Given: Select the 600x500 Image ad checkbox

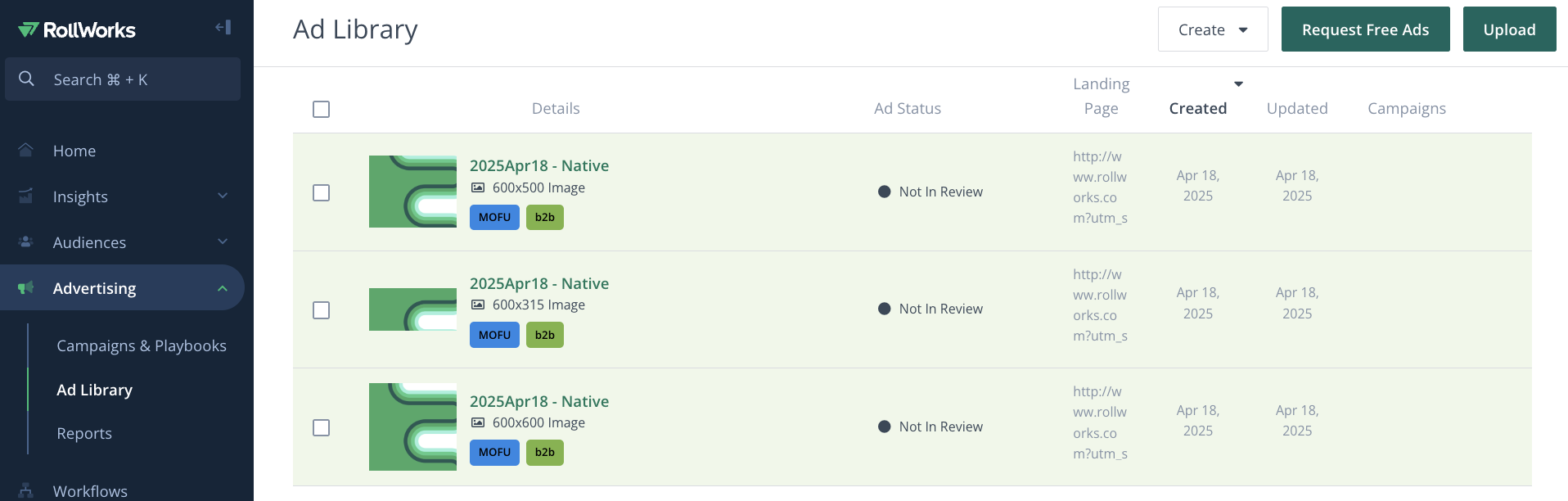Looking at the screenshot, I should (x=321, y=192).
